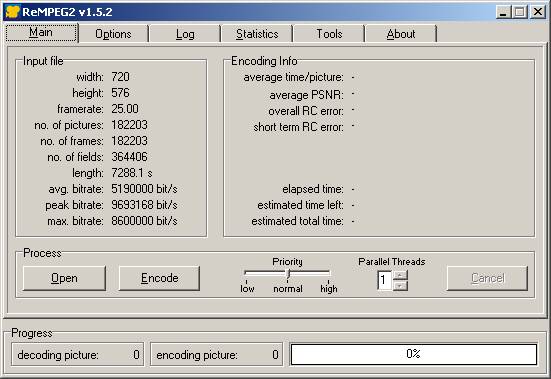Viewport: 551px width, 379px height.
Task: Click the maximize window button
Action: [520, 12]
